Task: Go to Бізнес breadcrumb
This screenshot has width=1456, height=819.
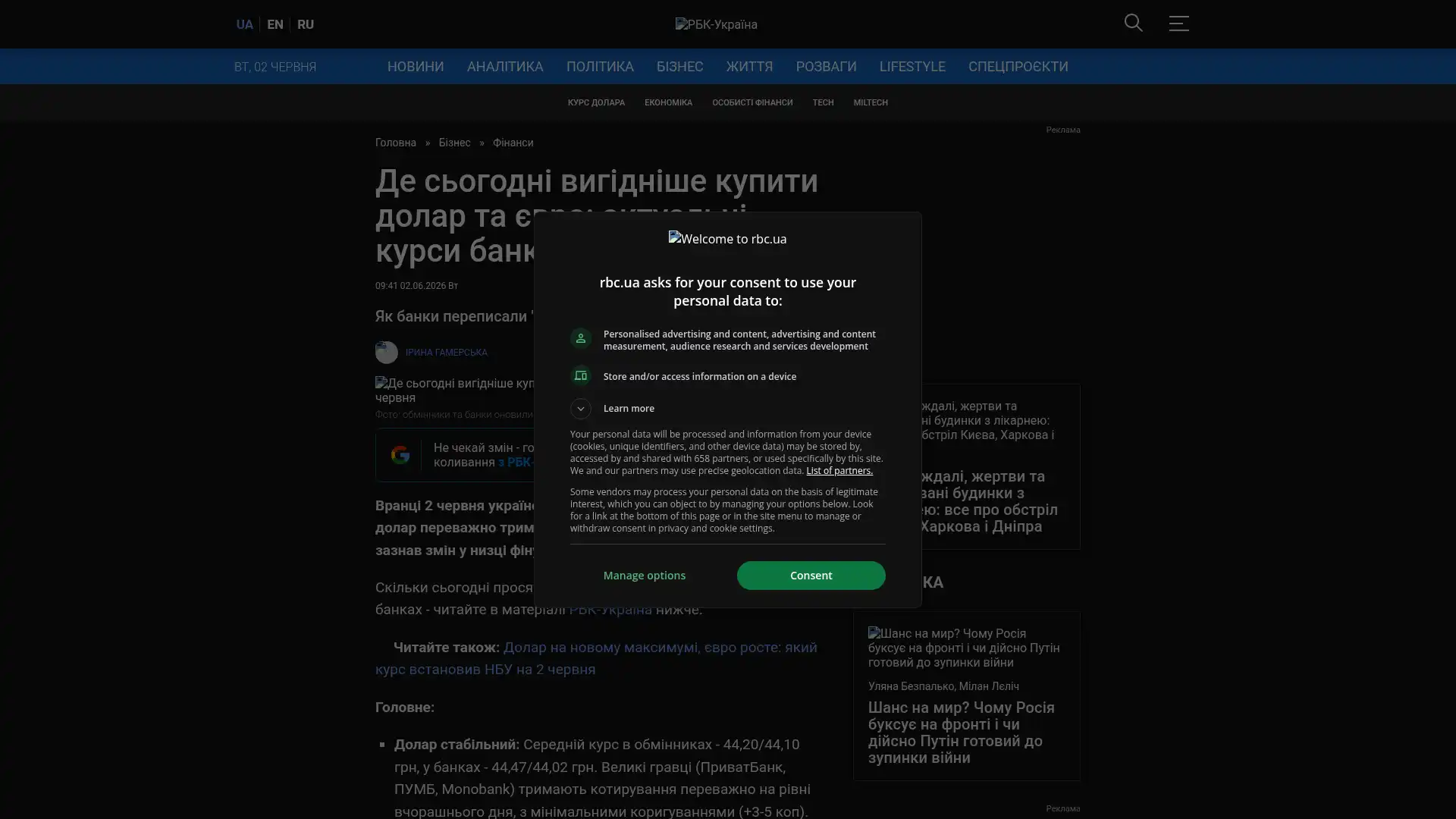Action: (x=454, y=143)
